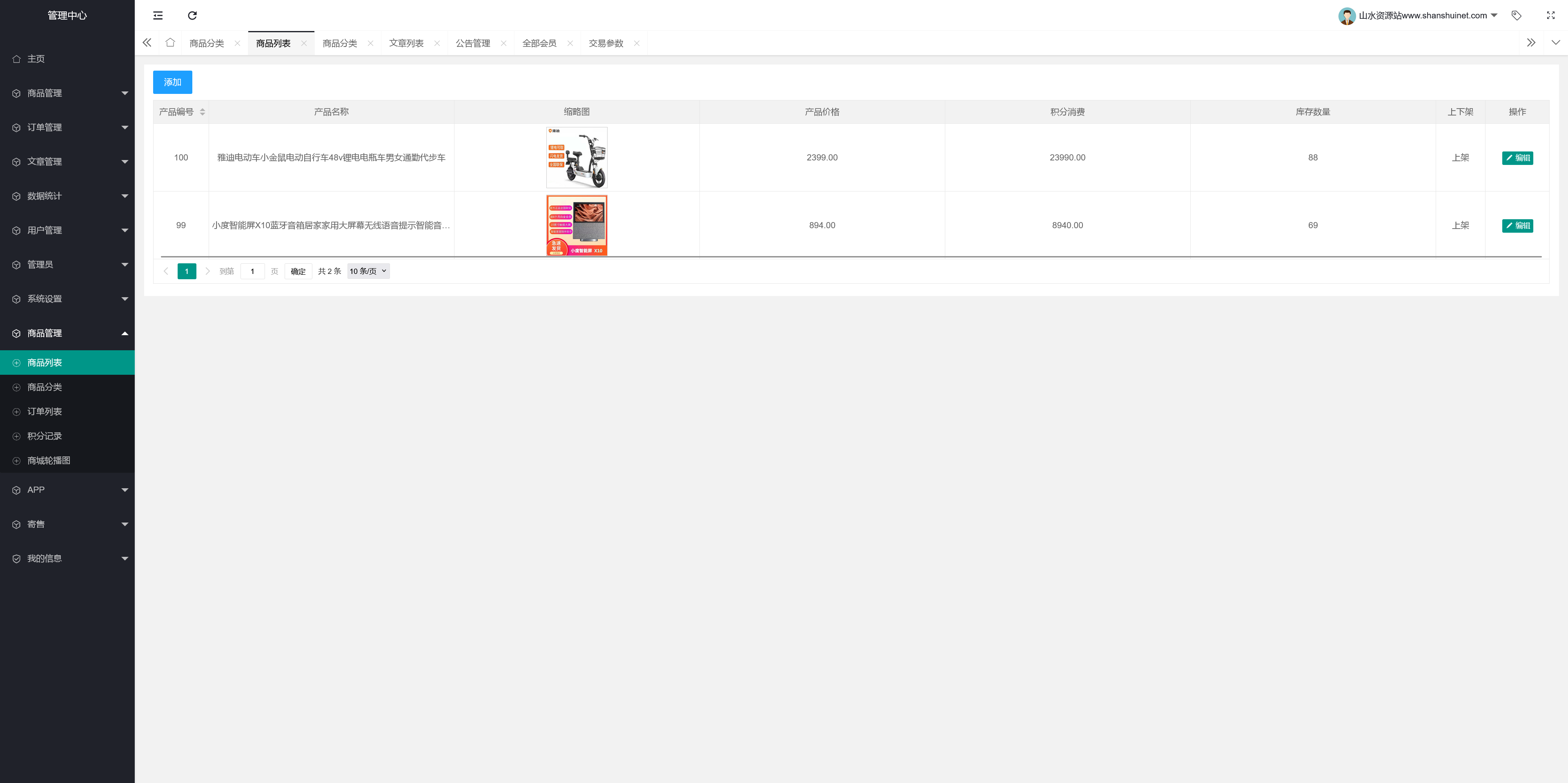Viewport: 1568px width, 783px height.
Task: Open the electric bike product thumbnail
Action: [577, 158]
